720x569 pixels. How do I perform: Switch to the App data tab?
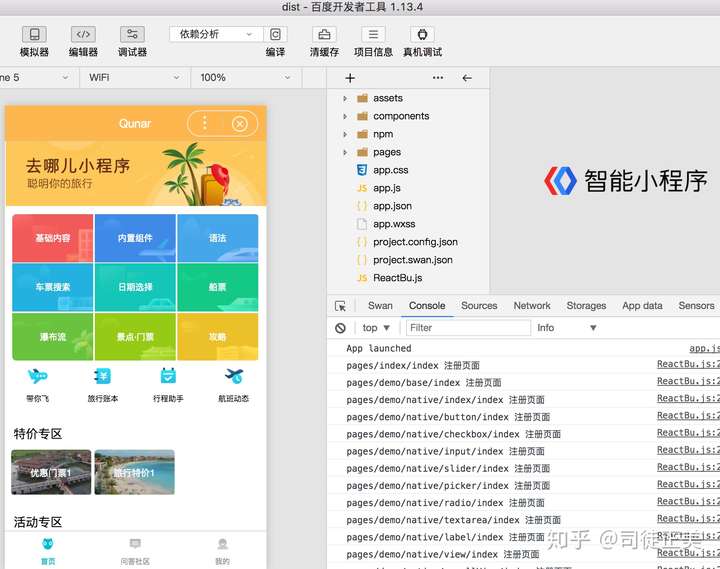(642, 305)
